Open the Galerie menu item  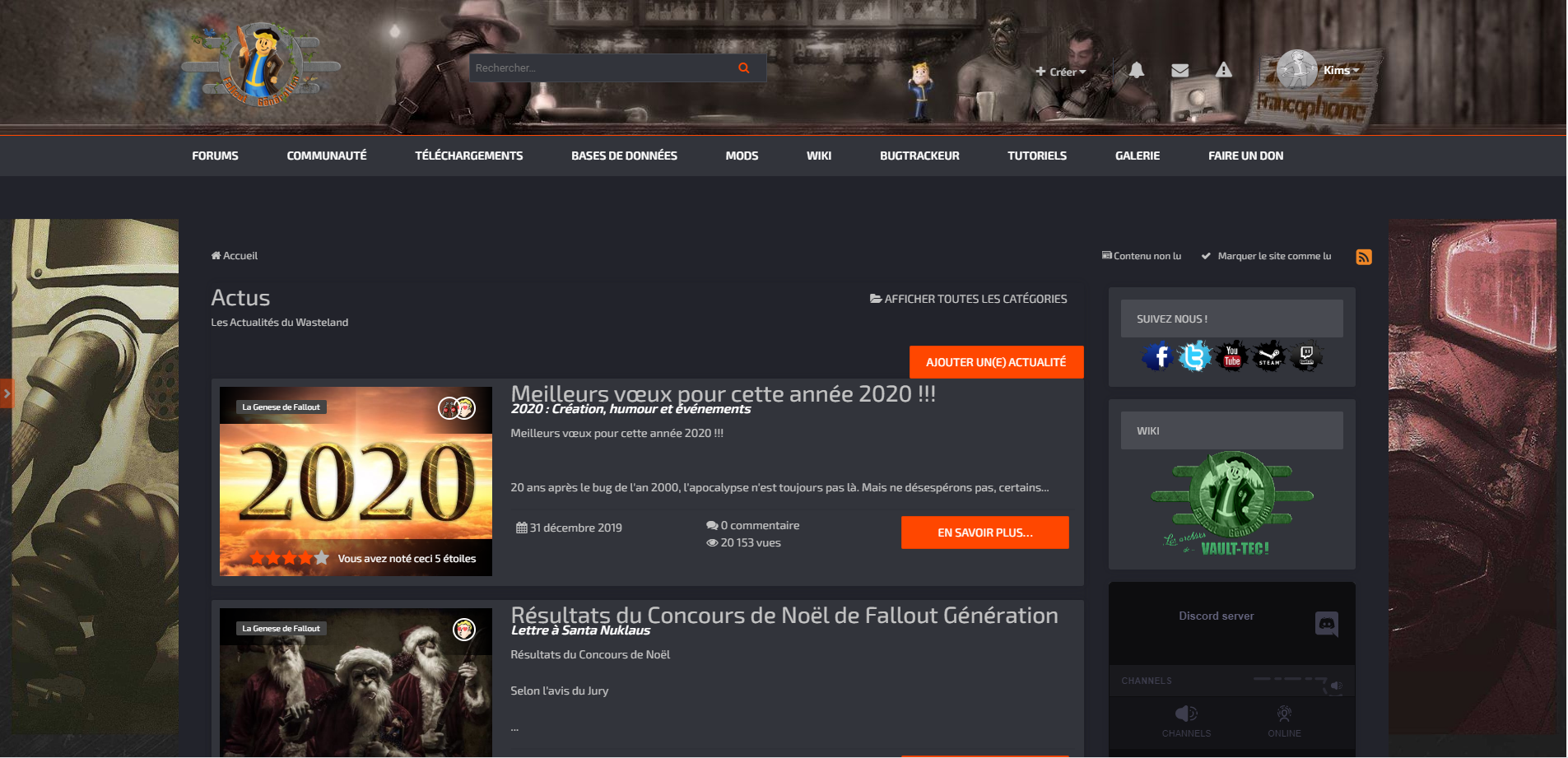point(1138,156)
